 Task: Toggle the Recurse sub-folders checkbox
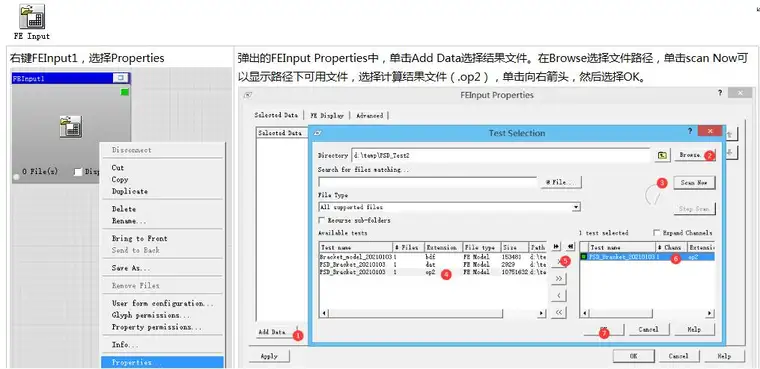click(x=321, y=220)
